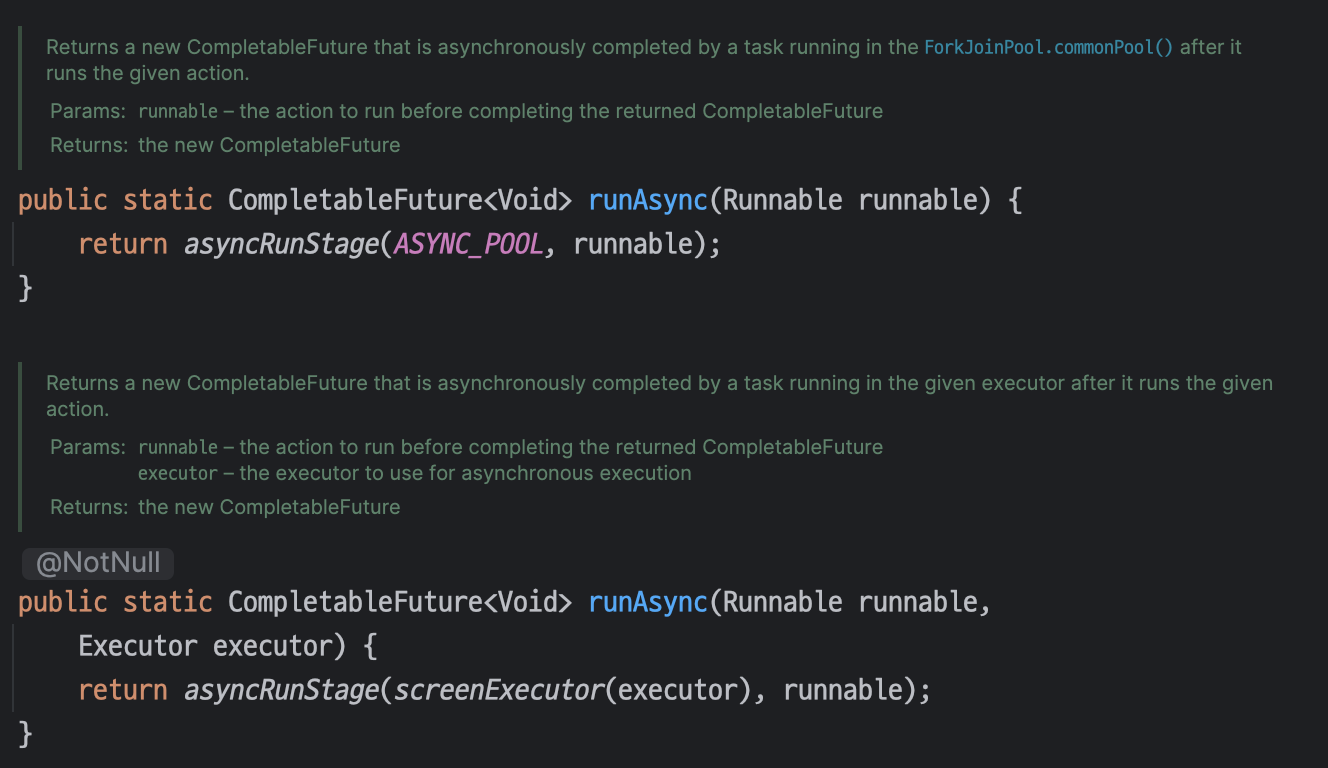Click Runnable type in first method signature
Image resolution: width=1328 pixels, height=768 pixels.
[783, 200]
